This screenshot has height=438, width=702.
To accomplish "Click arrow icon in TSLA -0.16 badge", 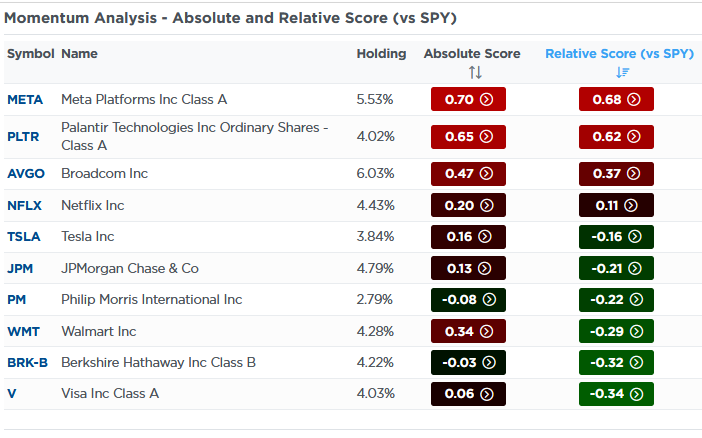I will click(x=636, y=237).
